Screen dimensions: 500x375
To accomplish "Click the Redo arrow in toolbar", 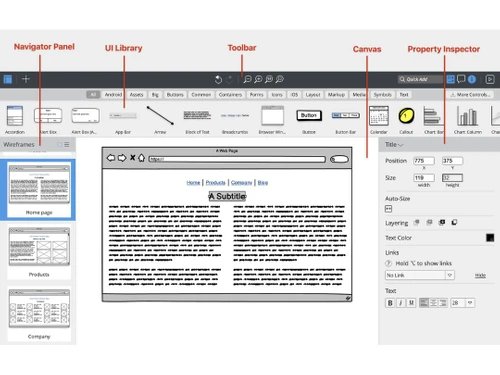I will [x=229, y=79].
